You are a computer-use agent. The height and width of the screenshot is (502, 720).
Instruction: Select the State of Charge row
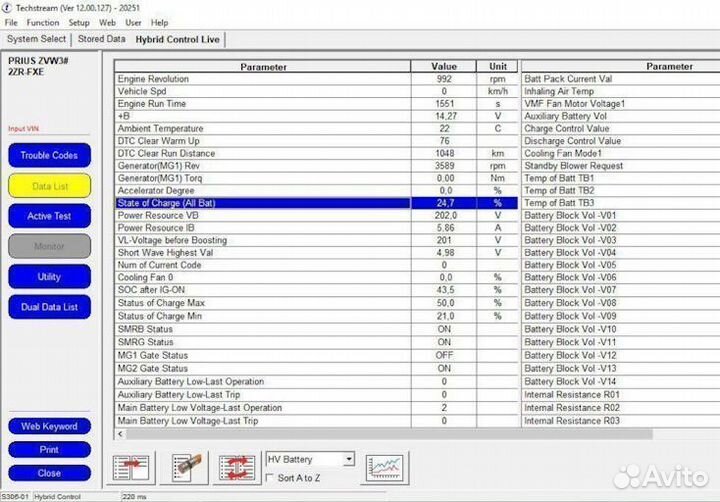[x=262, y=203]
